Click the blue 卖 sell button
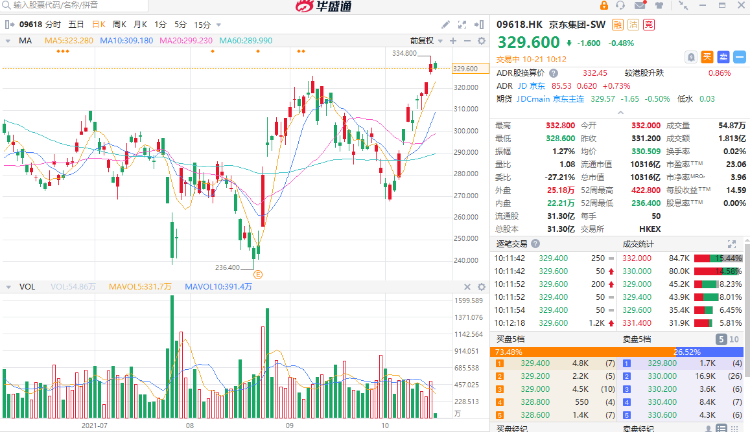This screenshot has height=432, width=750. (723, 57)
